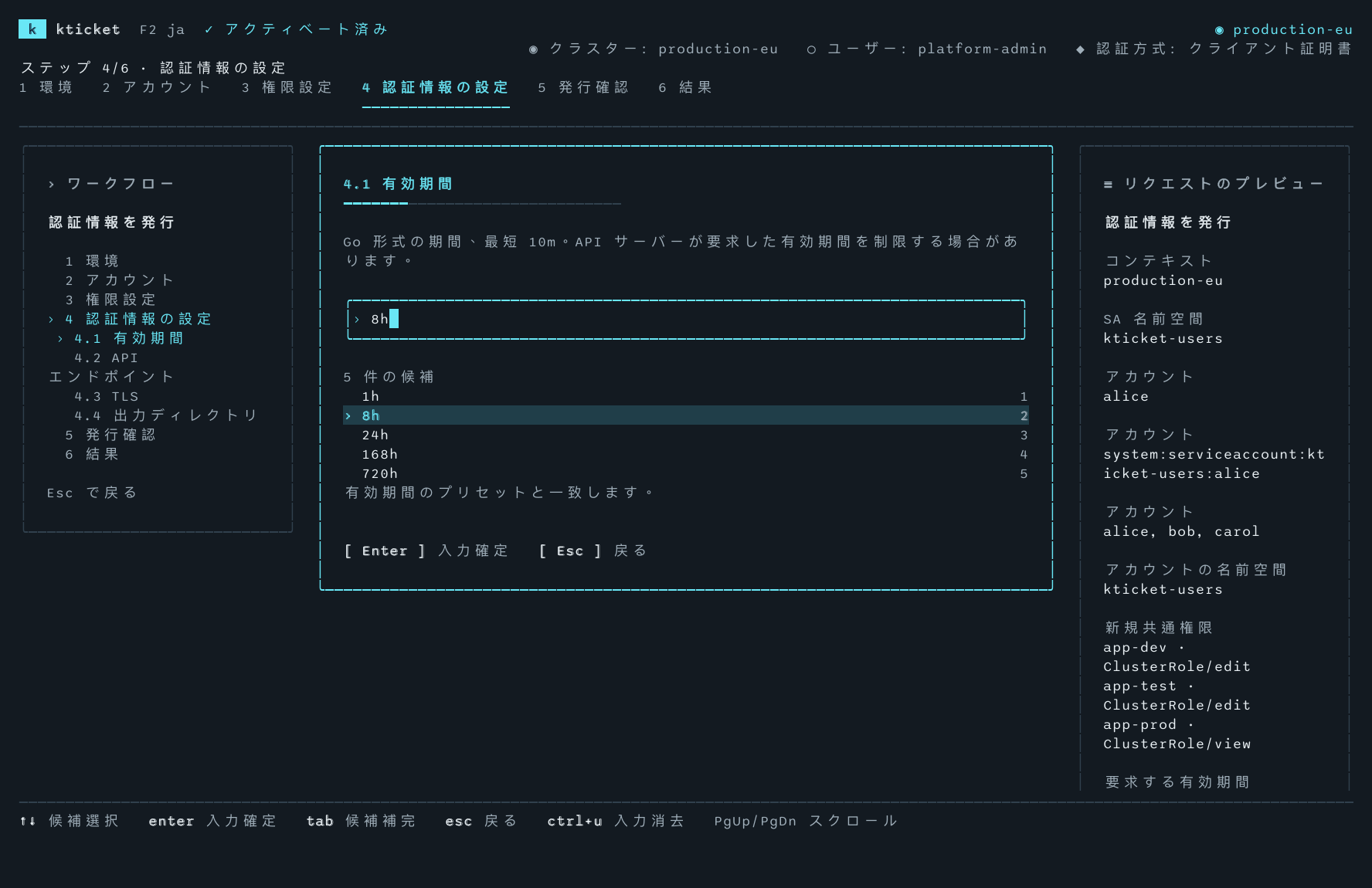Focus the 有効期間 input field containing 8h
This screenshot has height=888, width=1372.
tap(686, 320)
